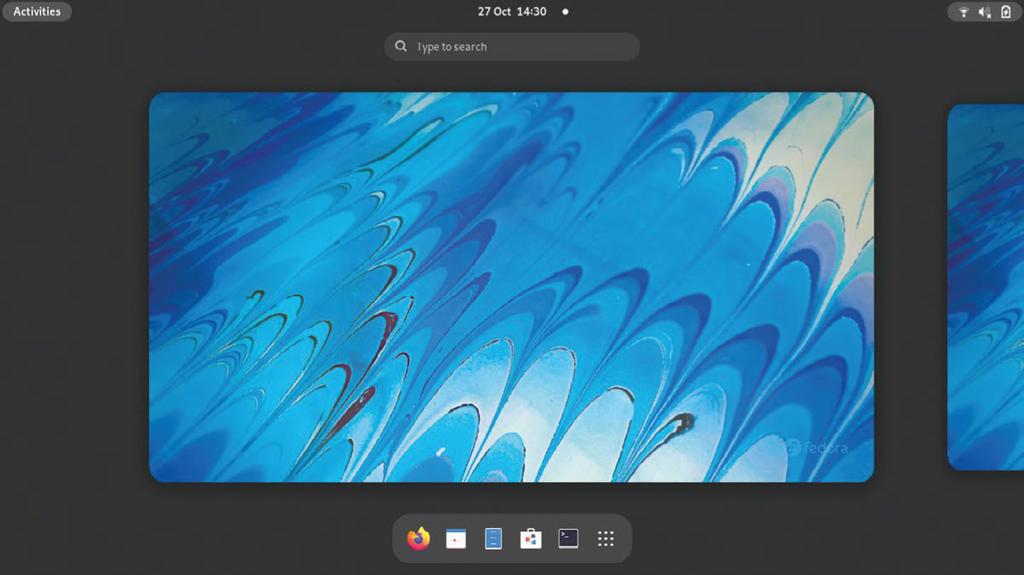
Task: Open the Calendar app in the dash
Action: (456, 538)
